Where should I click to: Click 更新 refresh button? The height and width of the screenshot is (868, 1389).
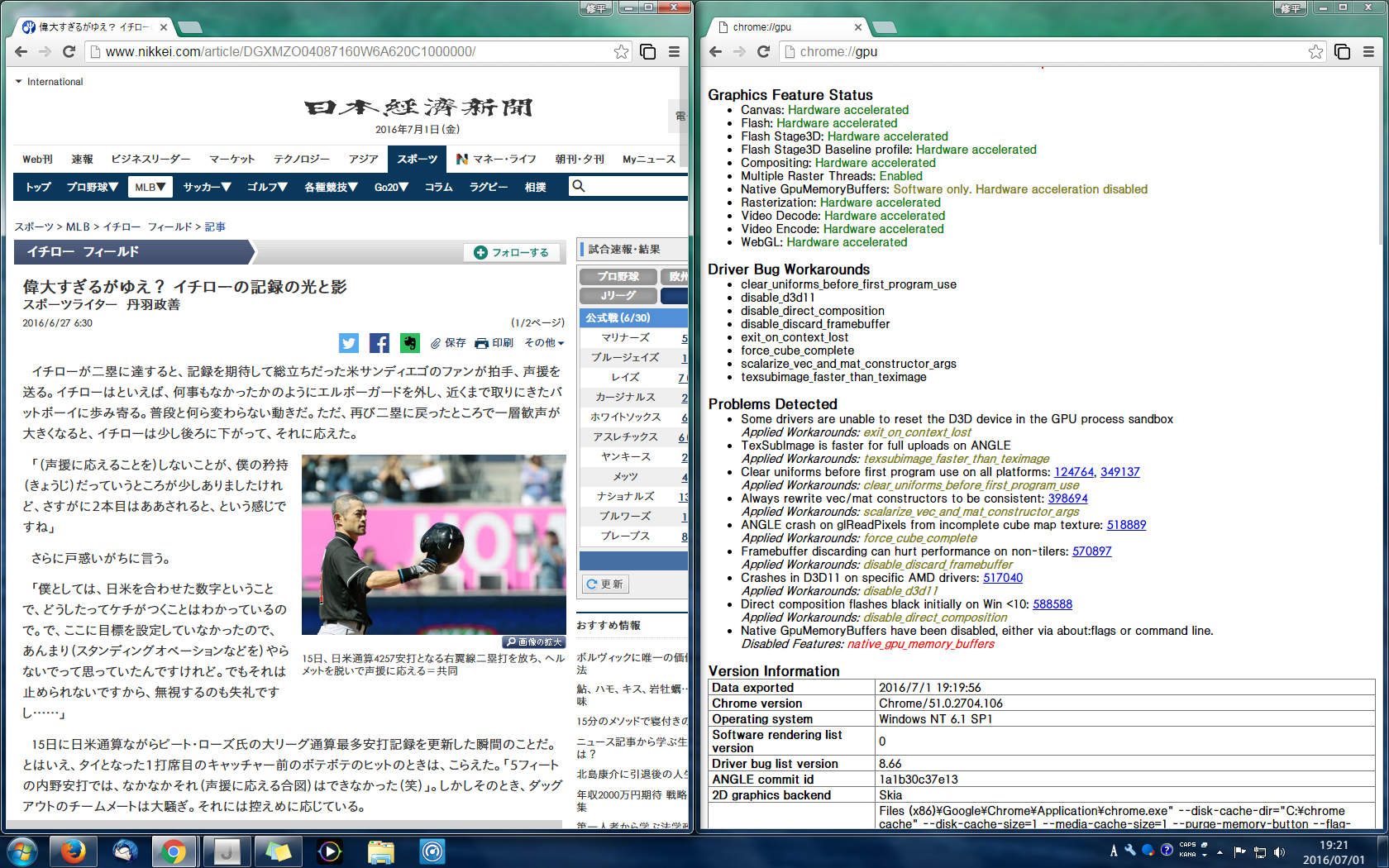pyautogui.click(x=606, y=584)
